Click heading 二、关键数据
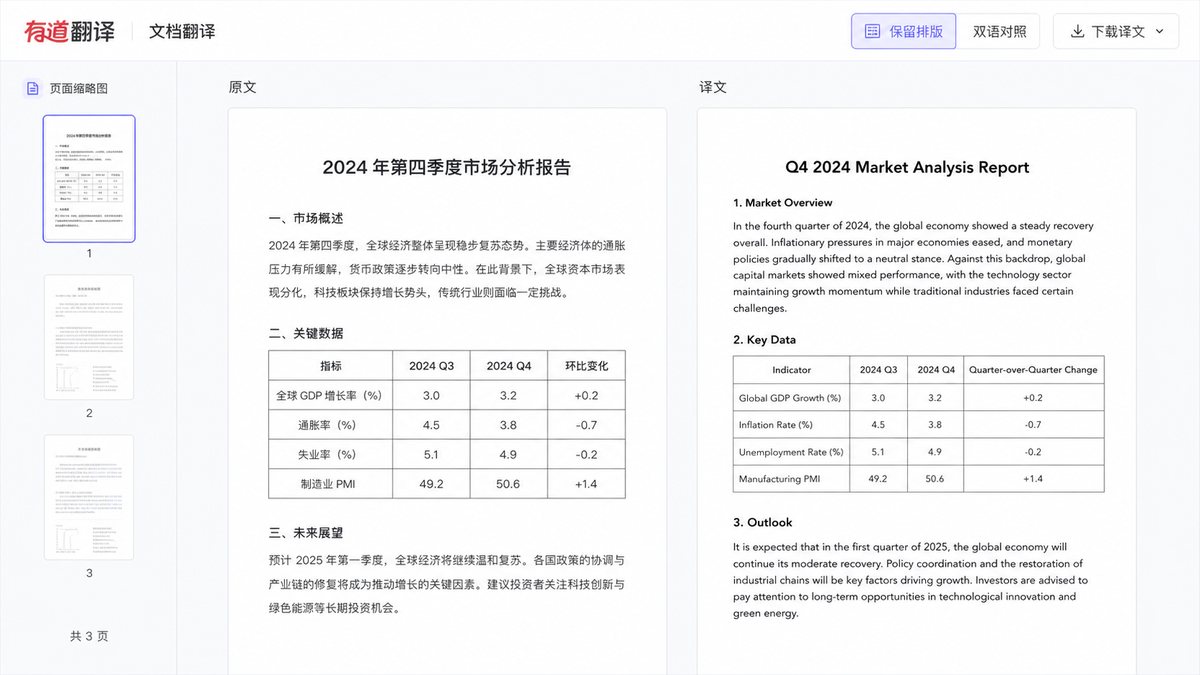Viewport: 1200px width, 675px height. point(306,333)
